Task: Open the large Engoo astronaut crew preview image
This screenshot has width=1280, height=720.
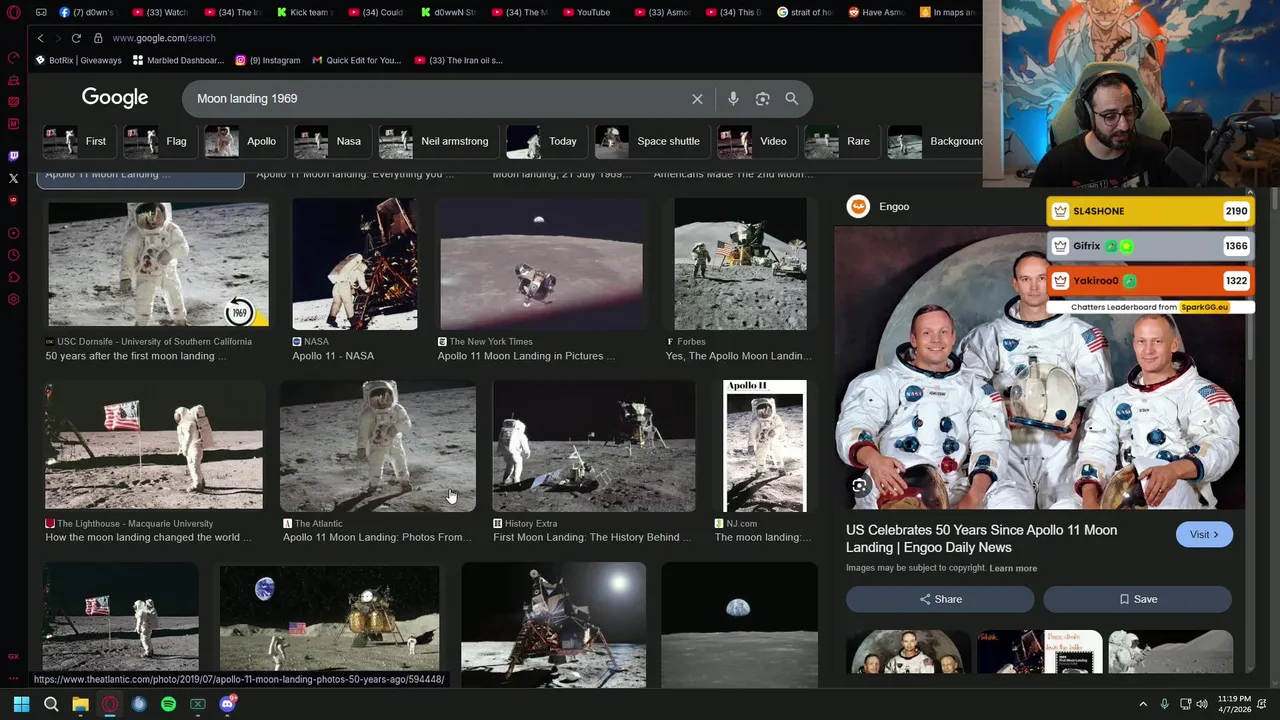Action: point(1040,367)
